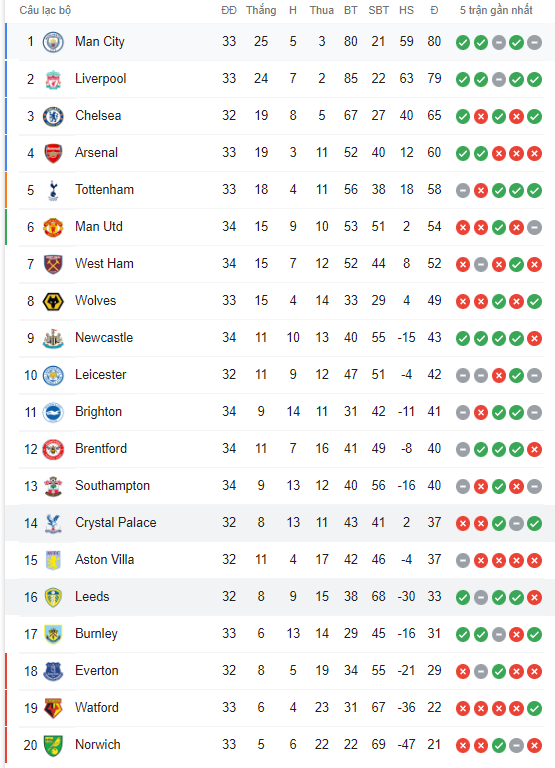
Task: Click the Wolves wolf-head logo
Action: click(53, 301)
